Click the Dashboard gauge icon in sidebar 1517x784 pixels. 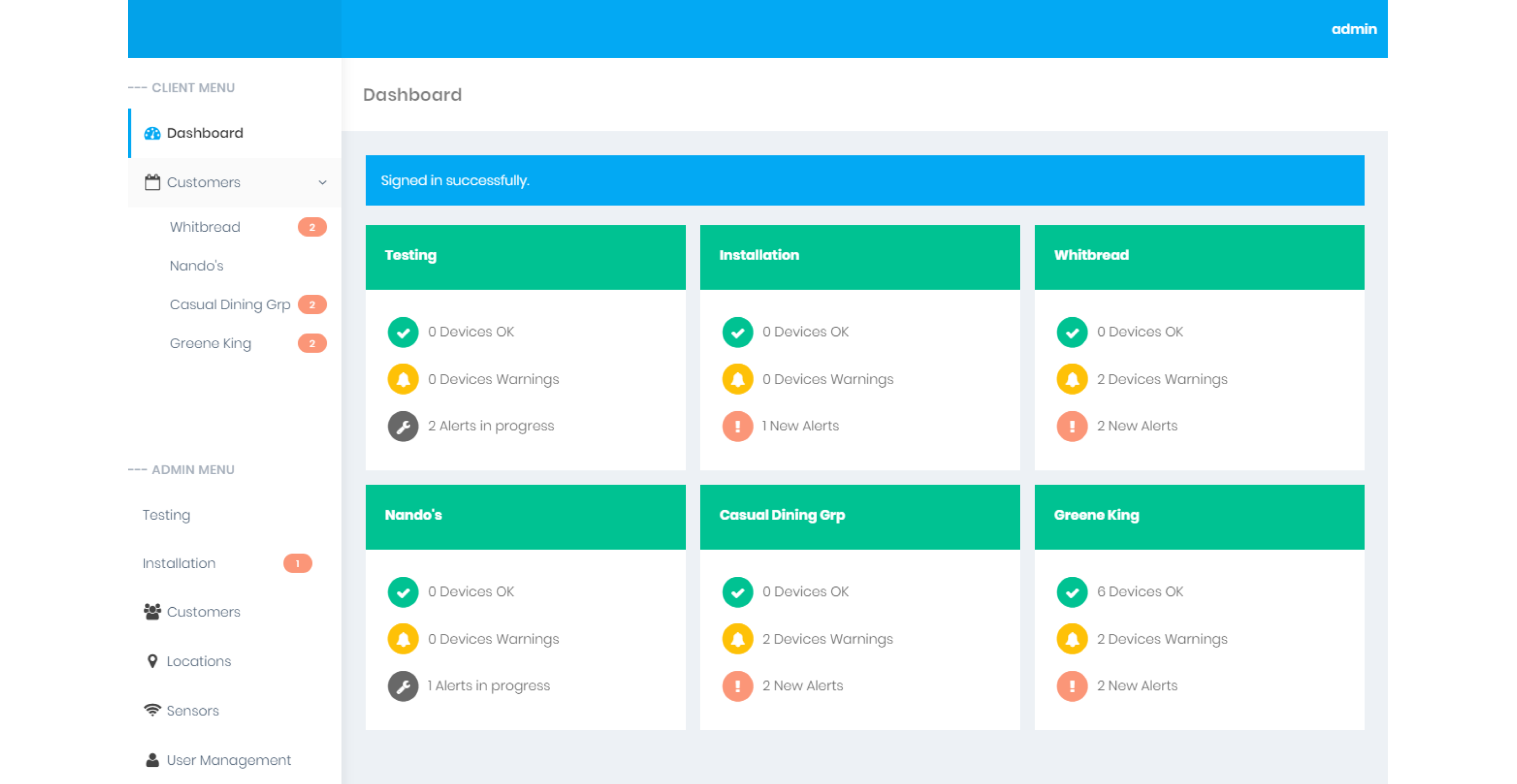(152, 133)
